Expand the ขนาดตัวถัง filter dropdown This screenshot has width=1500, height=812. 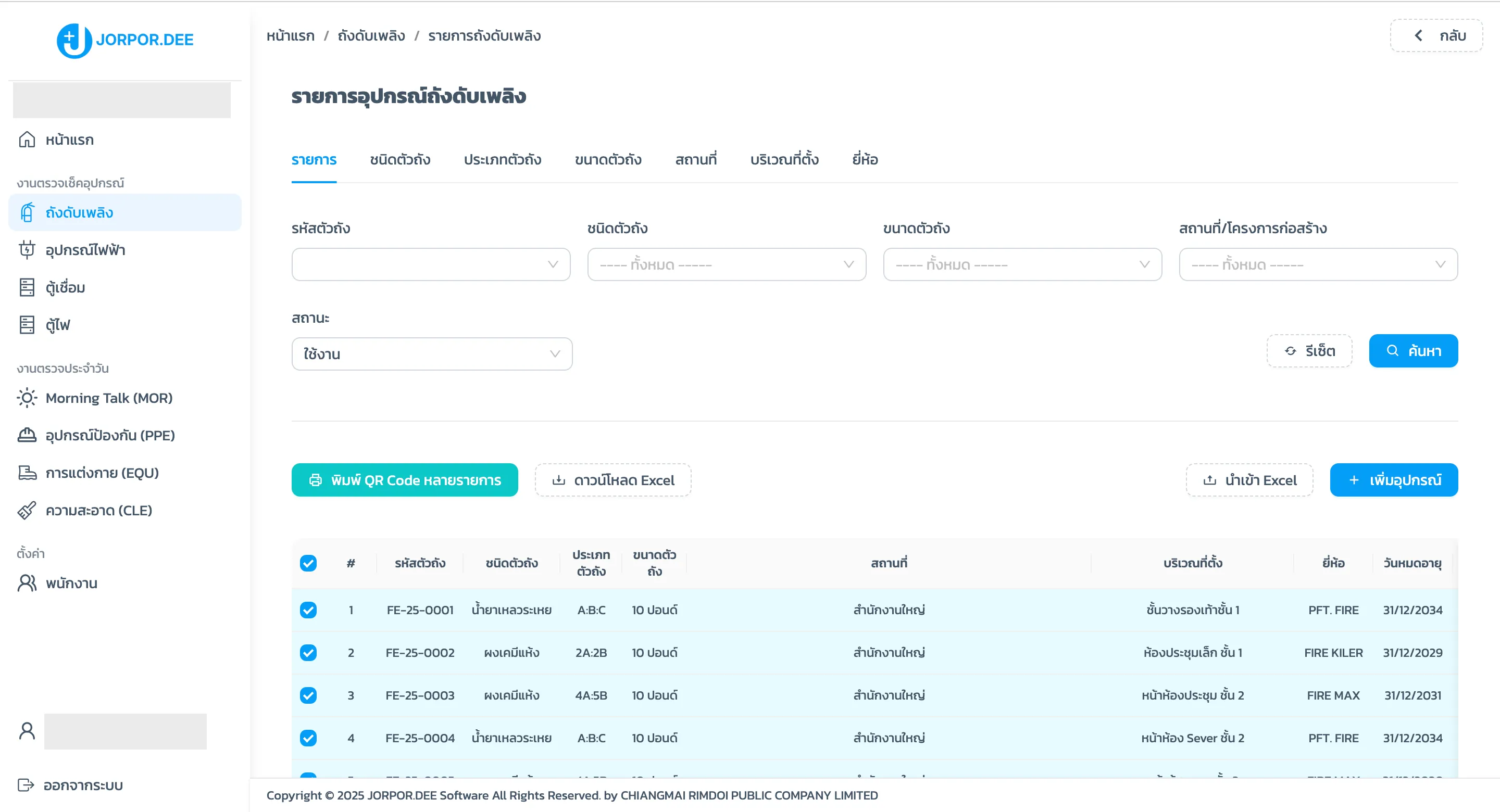(1022, 264)
